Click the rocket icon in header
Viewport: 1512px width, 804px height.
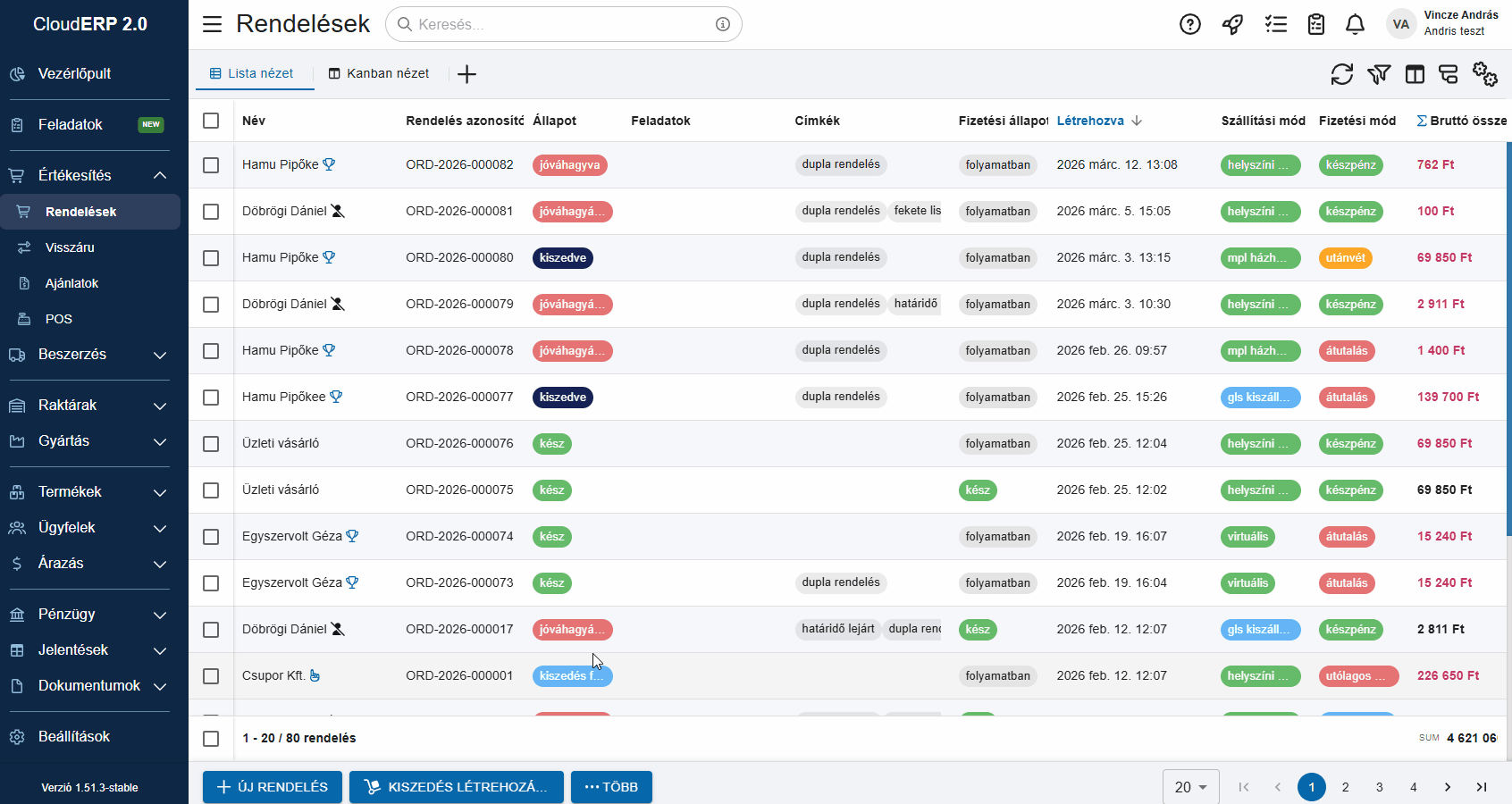1233,24
